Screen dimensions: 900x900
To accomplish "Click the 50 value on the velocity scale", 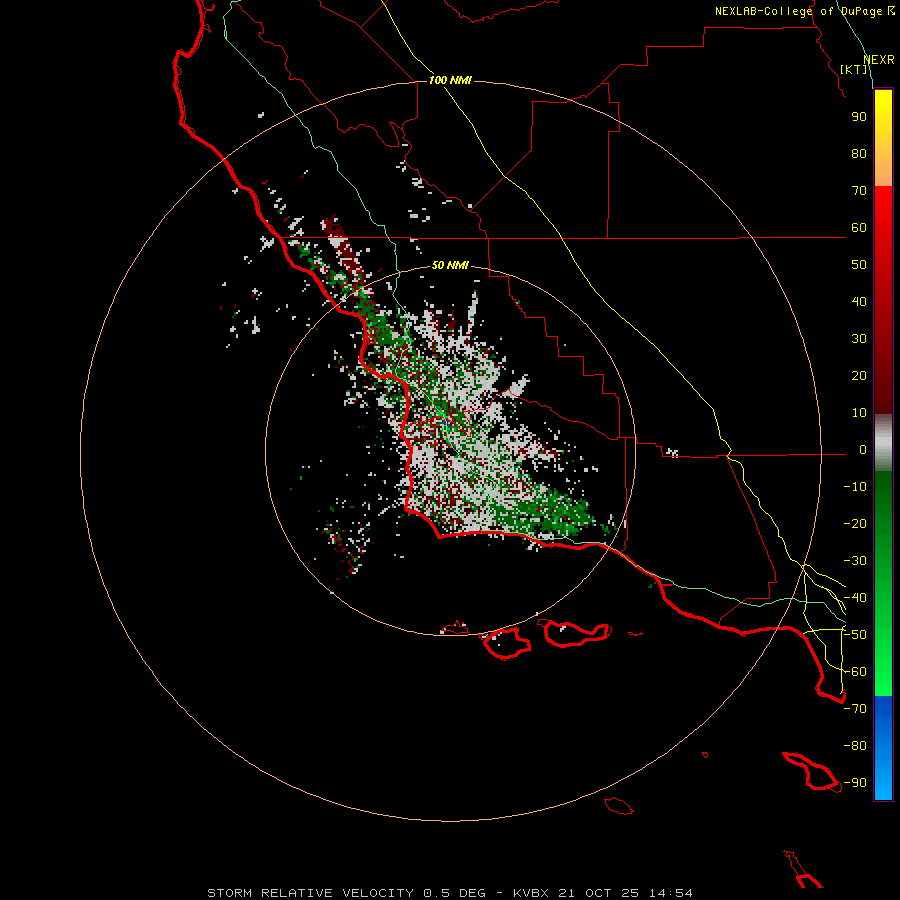I will click(x=859, y=265).
